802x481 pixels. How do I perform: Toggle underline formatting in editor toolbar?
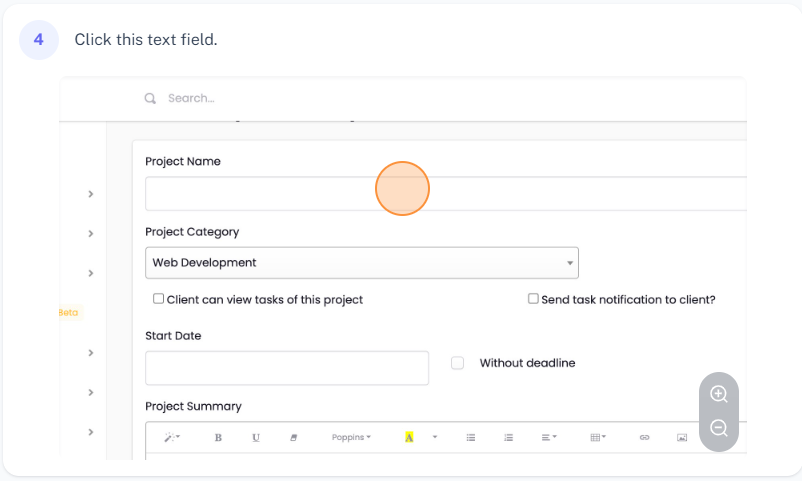click(256, 438)
